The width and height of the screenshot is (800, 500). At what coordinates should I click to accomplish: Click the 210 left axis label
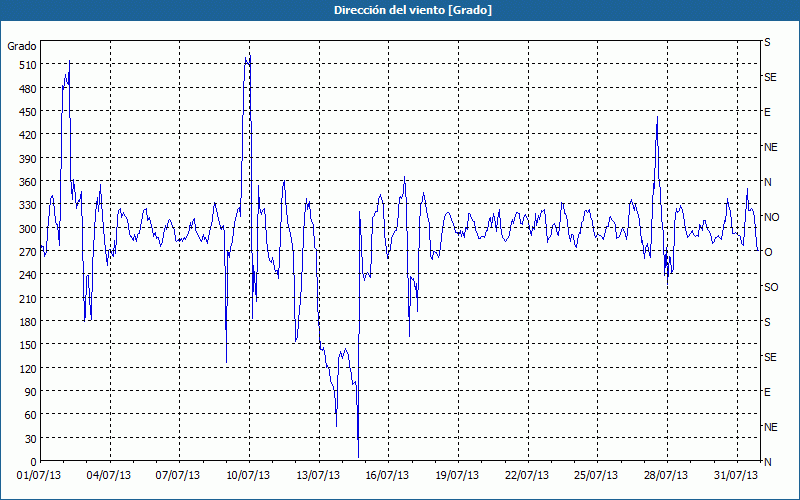(28, 298)
